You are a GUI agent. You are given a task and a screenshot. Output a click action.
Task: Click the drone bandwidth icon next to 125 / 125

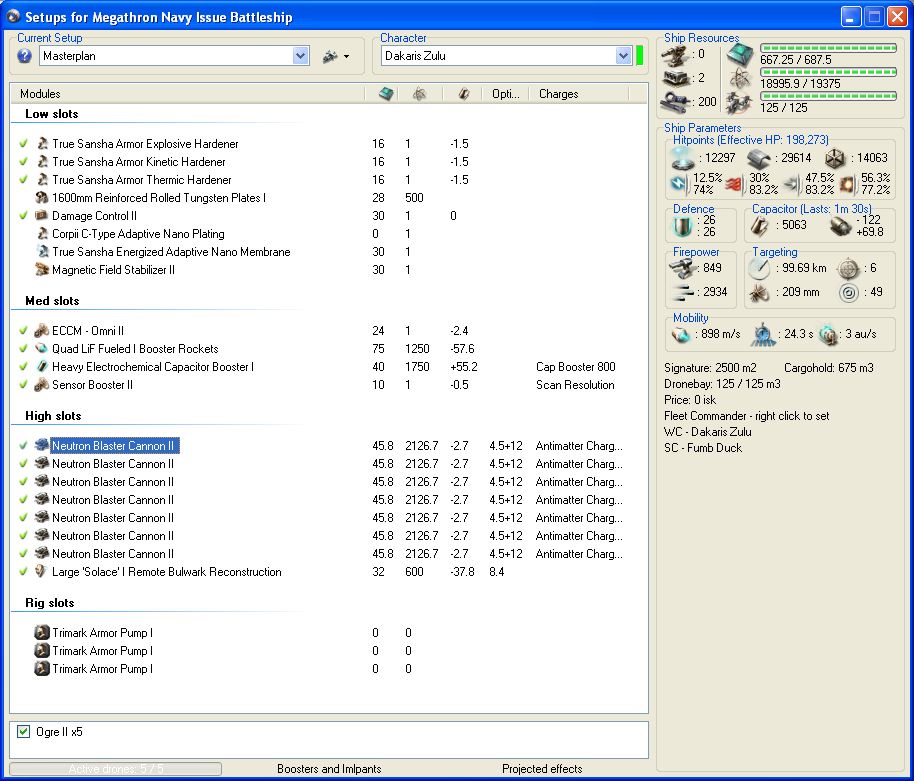point(739,104)
